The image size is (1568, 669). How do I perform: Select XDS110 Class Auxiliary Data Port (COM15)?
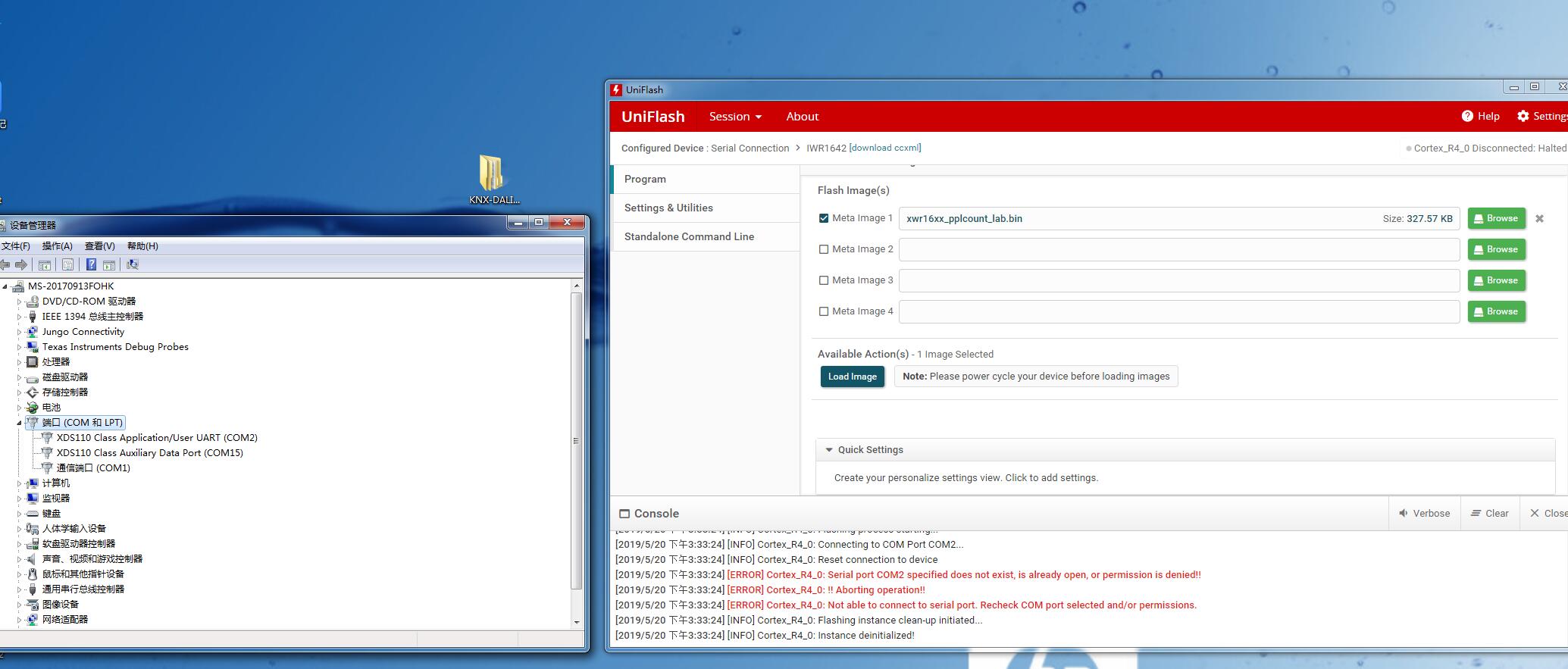click(149, 453)
